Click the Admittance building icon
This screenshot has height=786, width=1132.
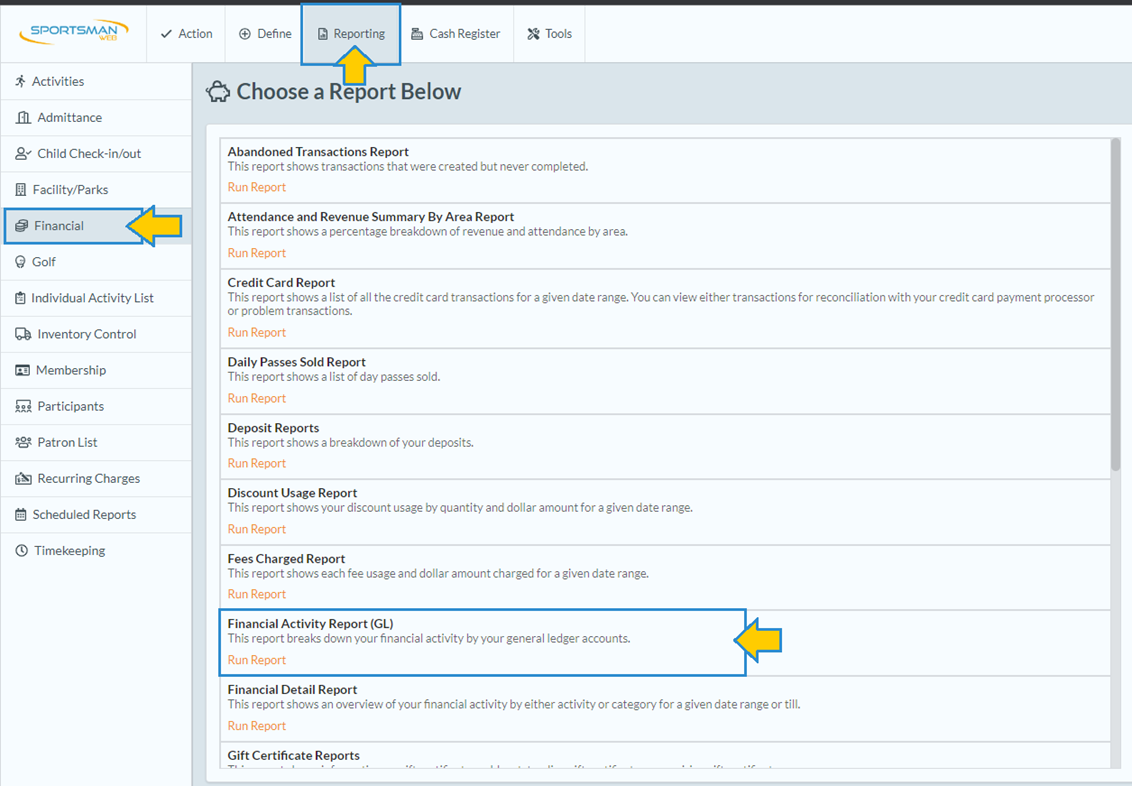click(23, 118)
